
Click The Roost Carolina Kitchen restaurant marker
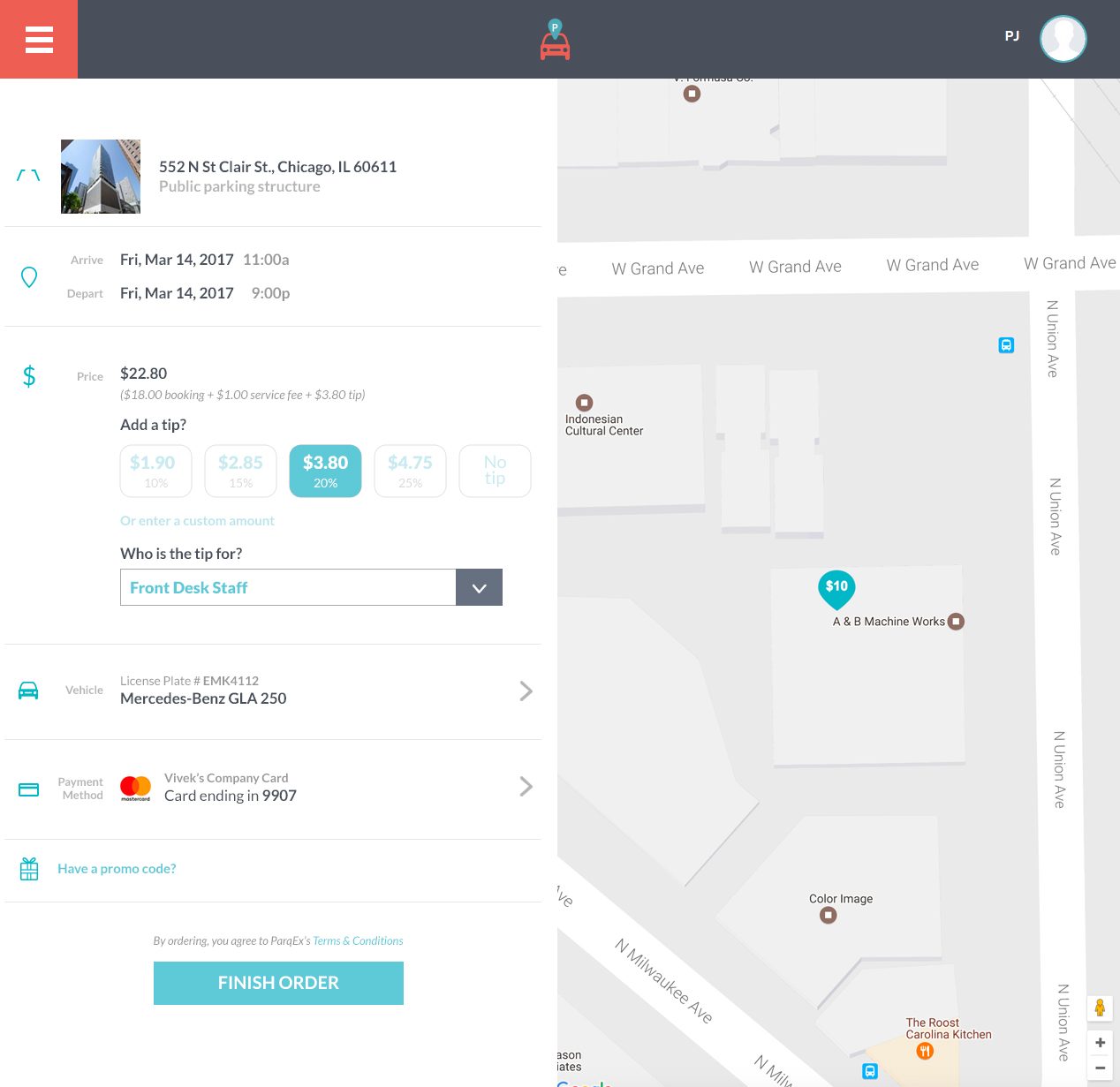coord(925,1051)
